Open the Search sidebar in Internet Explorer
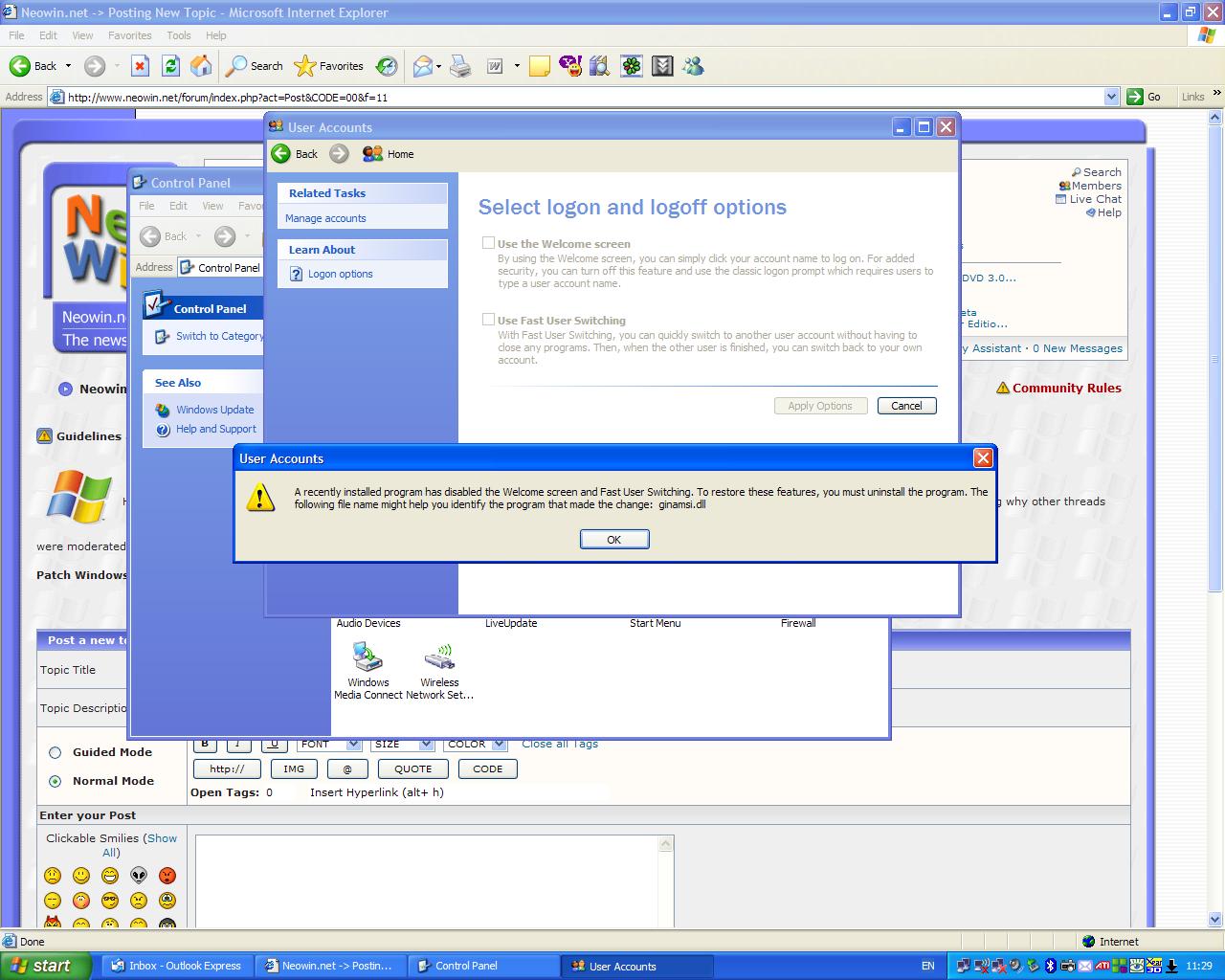 (253, 65)
